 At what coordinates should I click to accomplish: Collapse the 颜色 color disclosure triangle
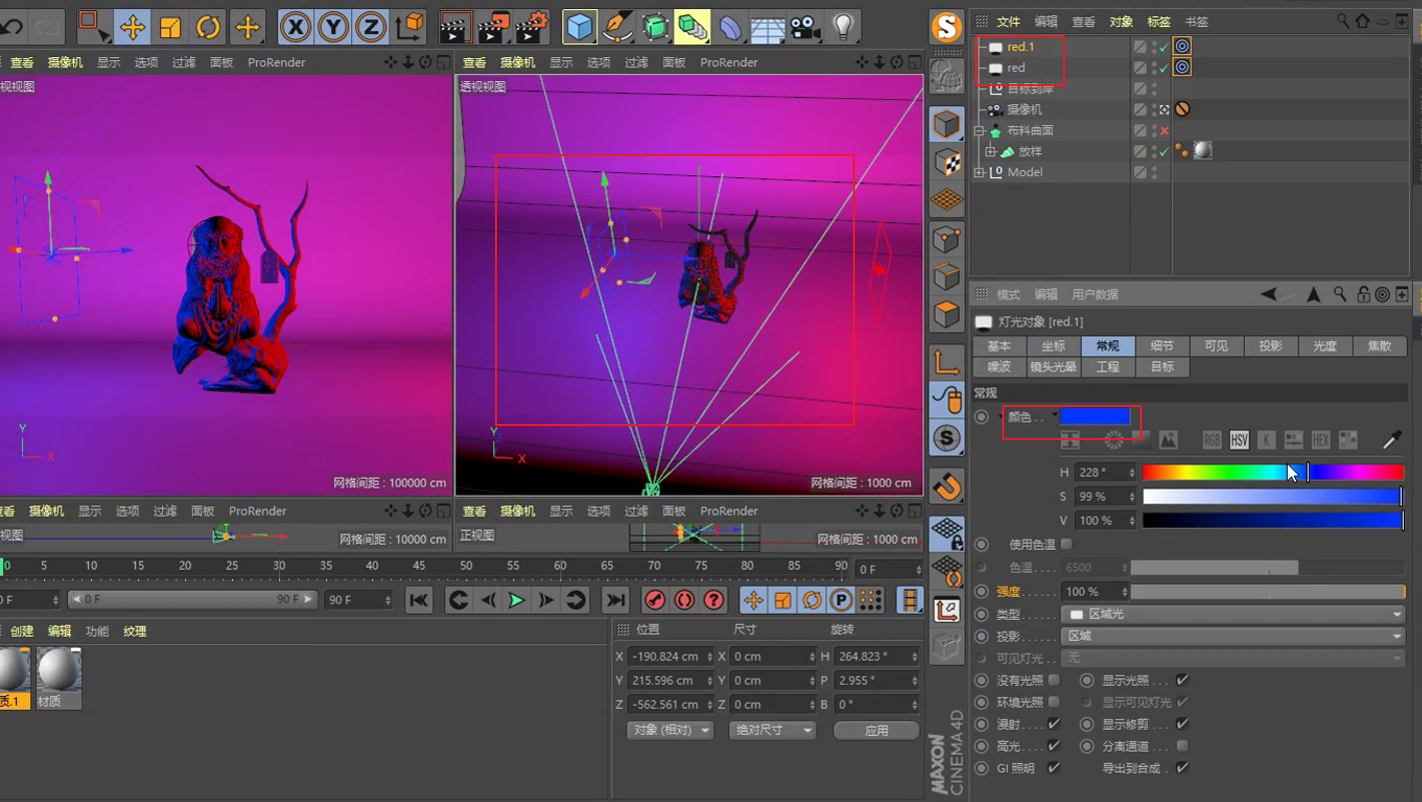tap(1001, 416)
